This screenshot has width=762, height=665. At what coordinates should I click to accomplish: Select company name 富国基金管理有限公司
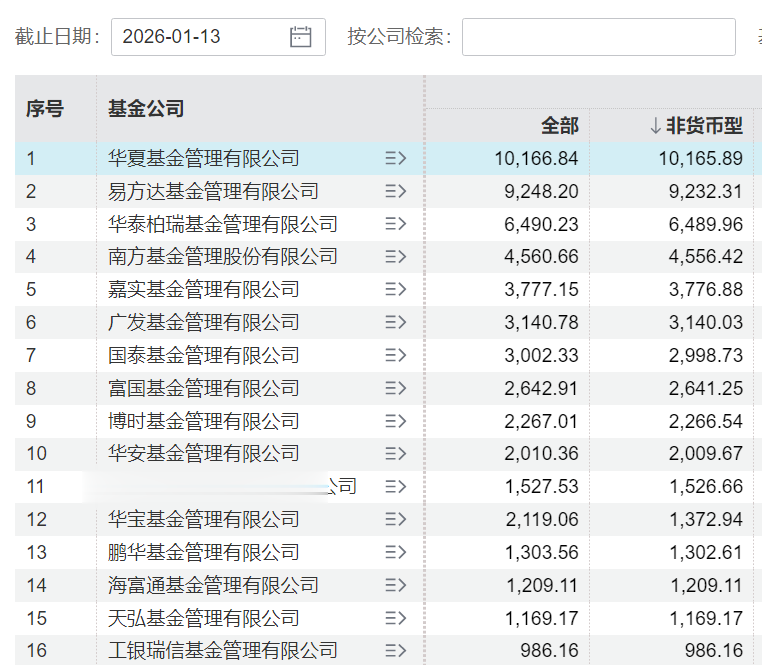point(204,388)
